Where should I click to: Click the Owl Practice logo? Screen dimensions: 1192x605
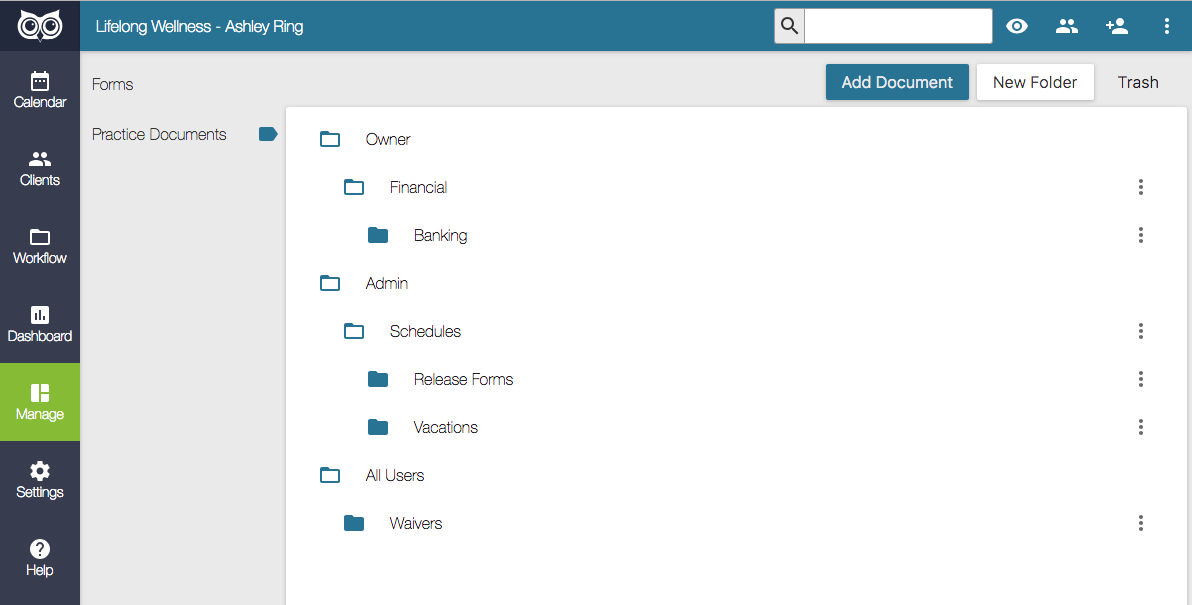40,25
